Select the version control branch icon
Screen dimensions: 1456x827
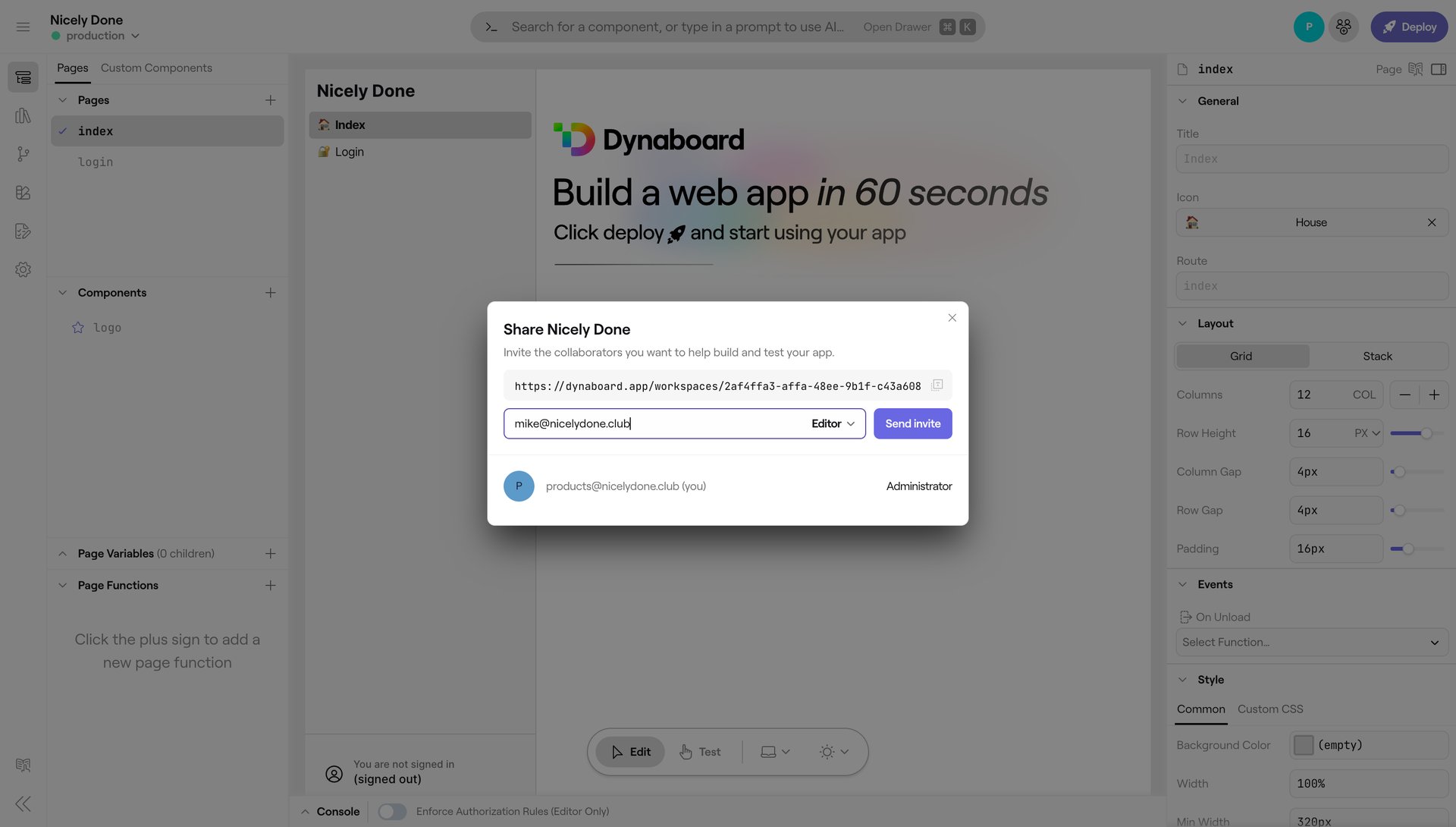tap(23, 154)
